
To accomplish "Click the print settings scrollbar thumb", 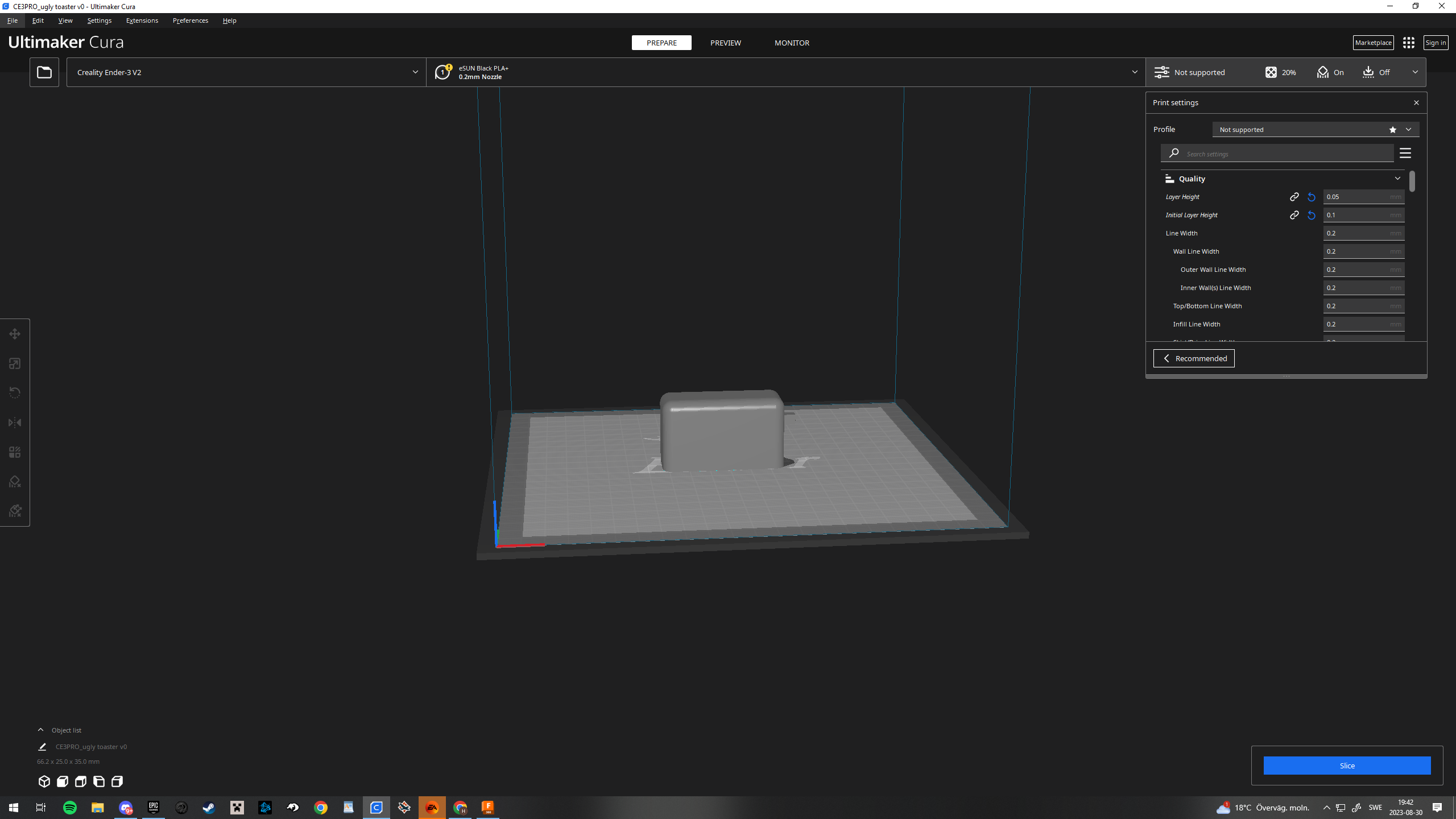I will coord(1412,181).
